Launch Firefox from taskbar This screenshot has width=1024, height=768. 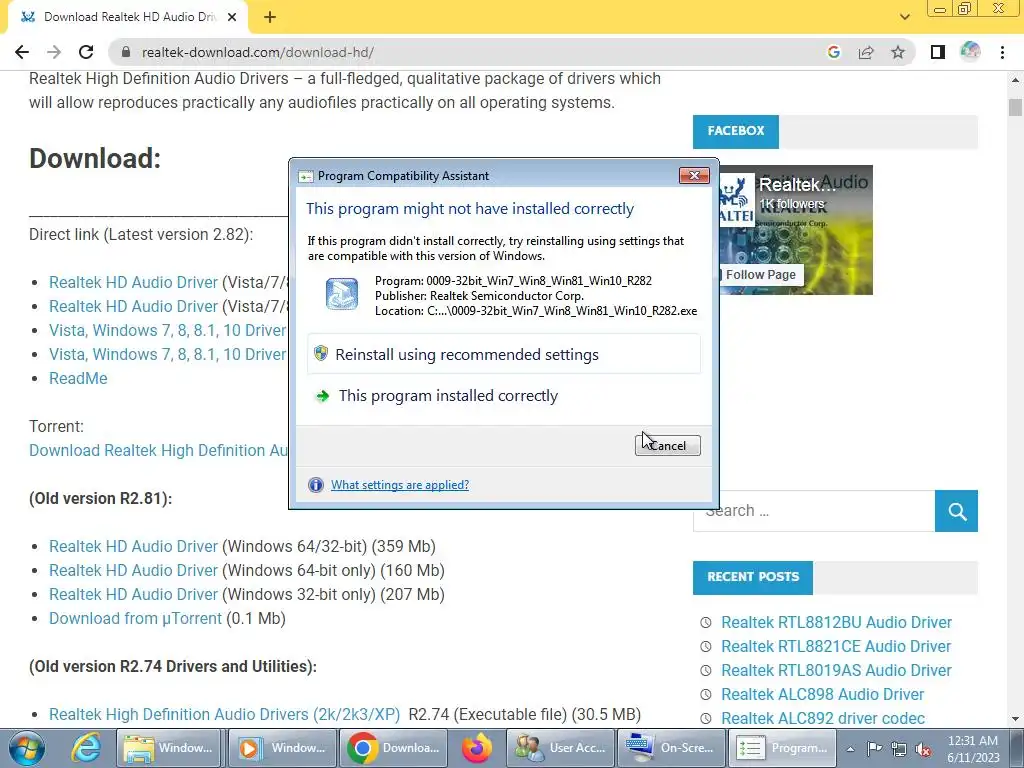coord(477,748)
